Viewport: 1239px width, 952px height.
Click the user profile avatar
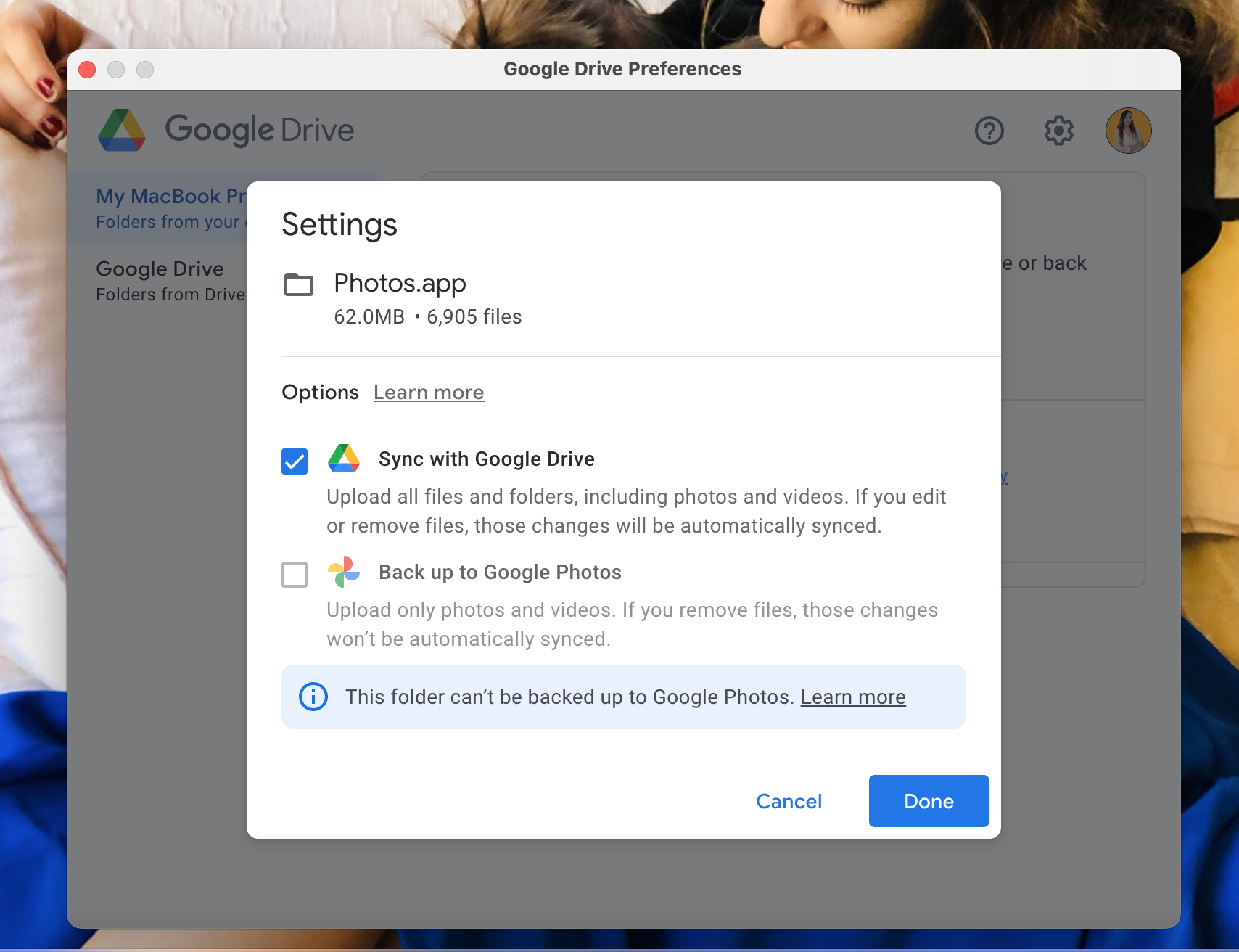click(1129, 131)
